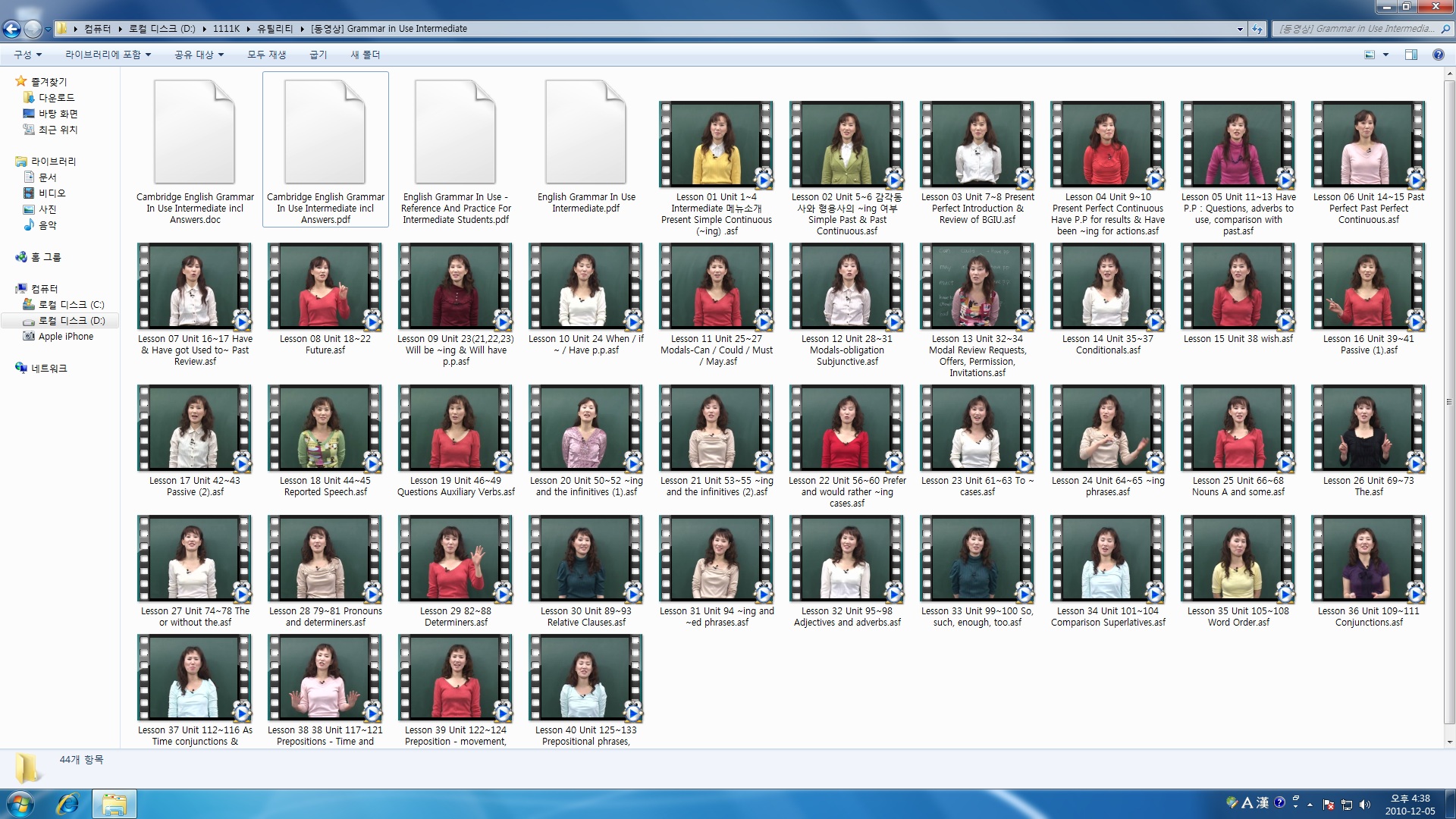Screen dimensions: 1456x819
Task: Open the view options dropdown arrow
Action: coord(1385,55)
